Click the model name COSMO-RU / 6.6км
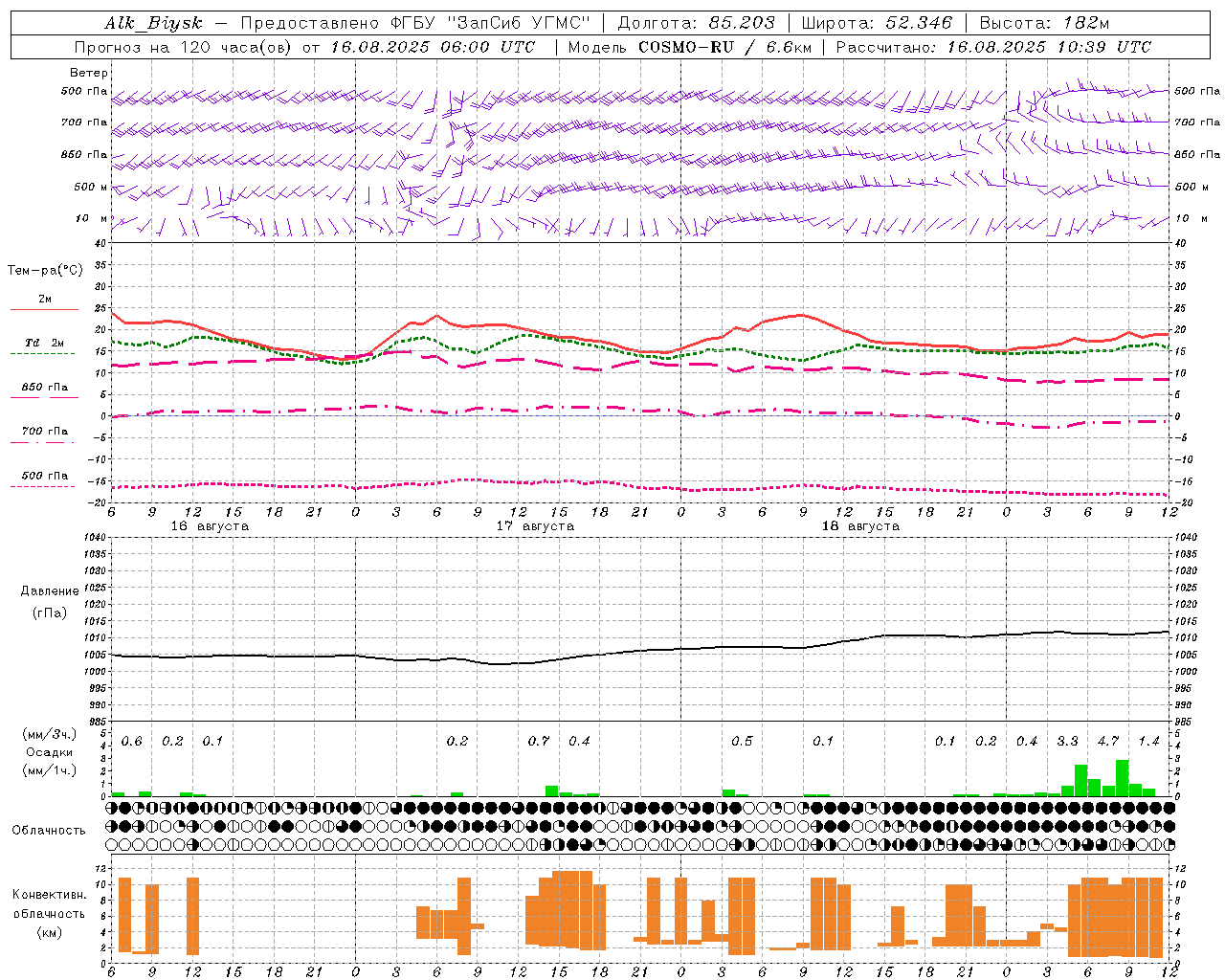Viewport: 1225px width, 980px height. pos(724,46)
